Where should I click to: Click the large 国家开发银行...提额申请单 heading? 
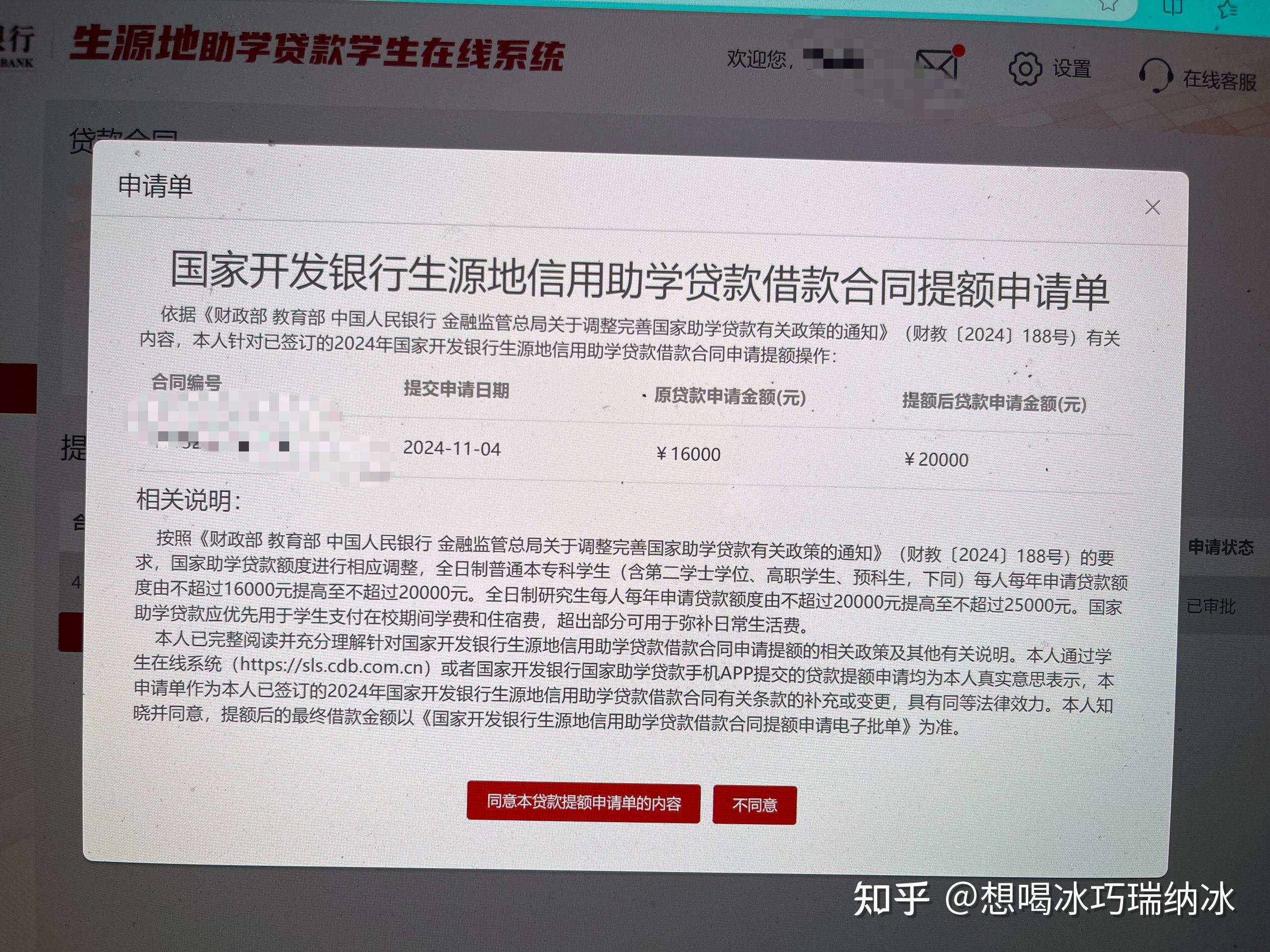coord(639,281)
